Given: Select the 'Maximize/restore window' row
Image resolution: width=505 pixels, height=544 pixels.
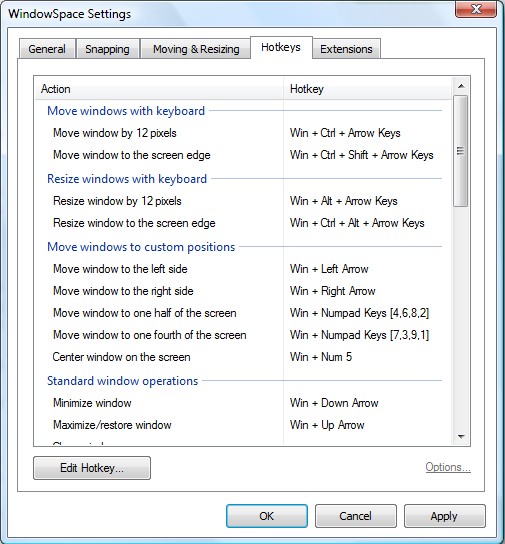Looking at the screenshot, I should (243, 425).
